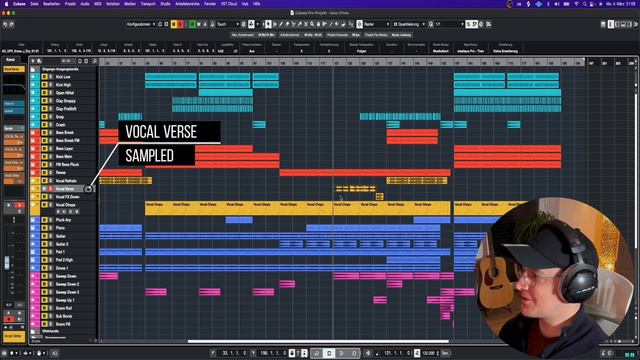Select the Glue tool

pyautogui.click(x=299, y=24)
